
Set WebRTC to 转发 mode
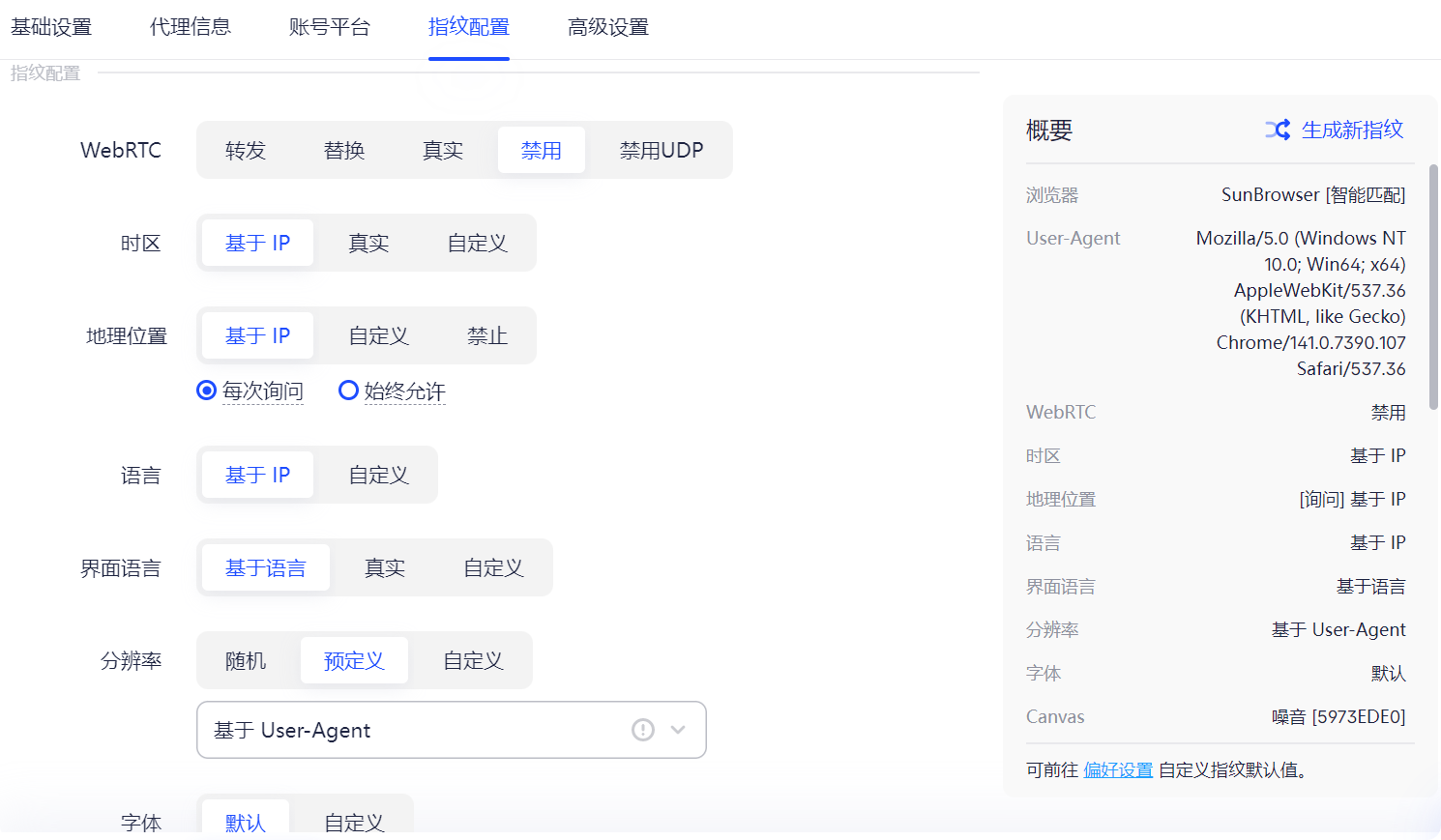click(x=246, y=150)
